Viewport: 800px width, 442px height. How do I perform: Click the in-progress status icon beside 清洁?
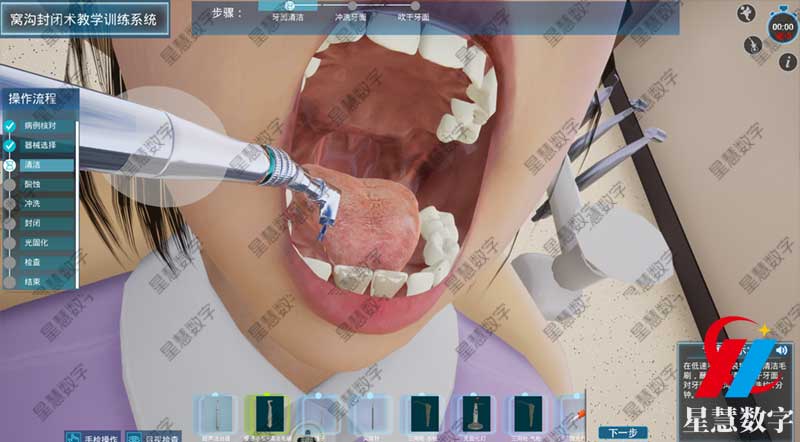tap(10, 165)
